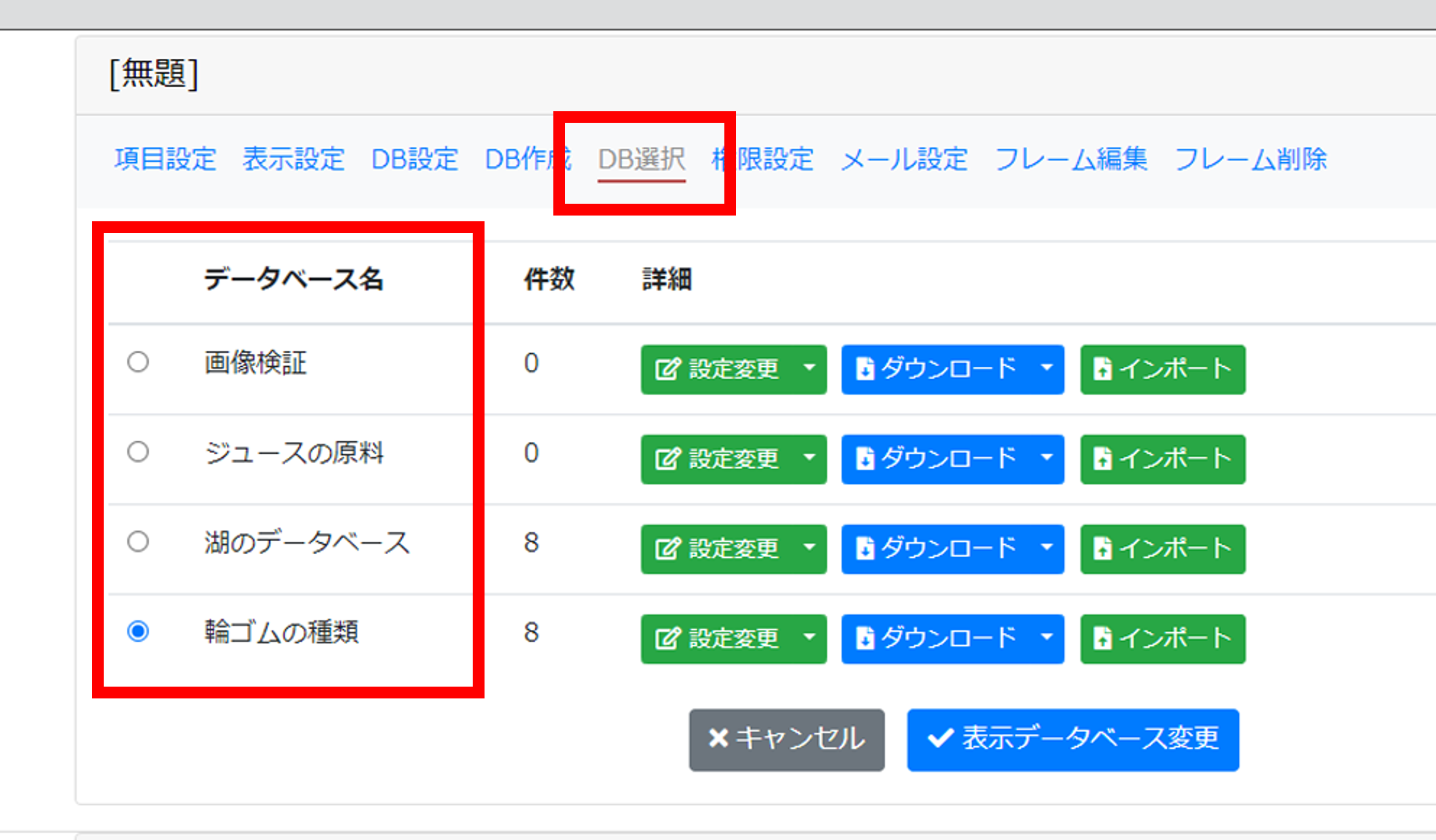Go to メール設定 tab
The image size is (1436, 840).
(904, 159)
